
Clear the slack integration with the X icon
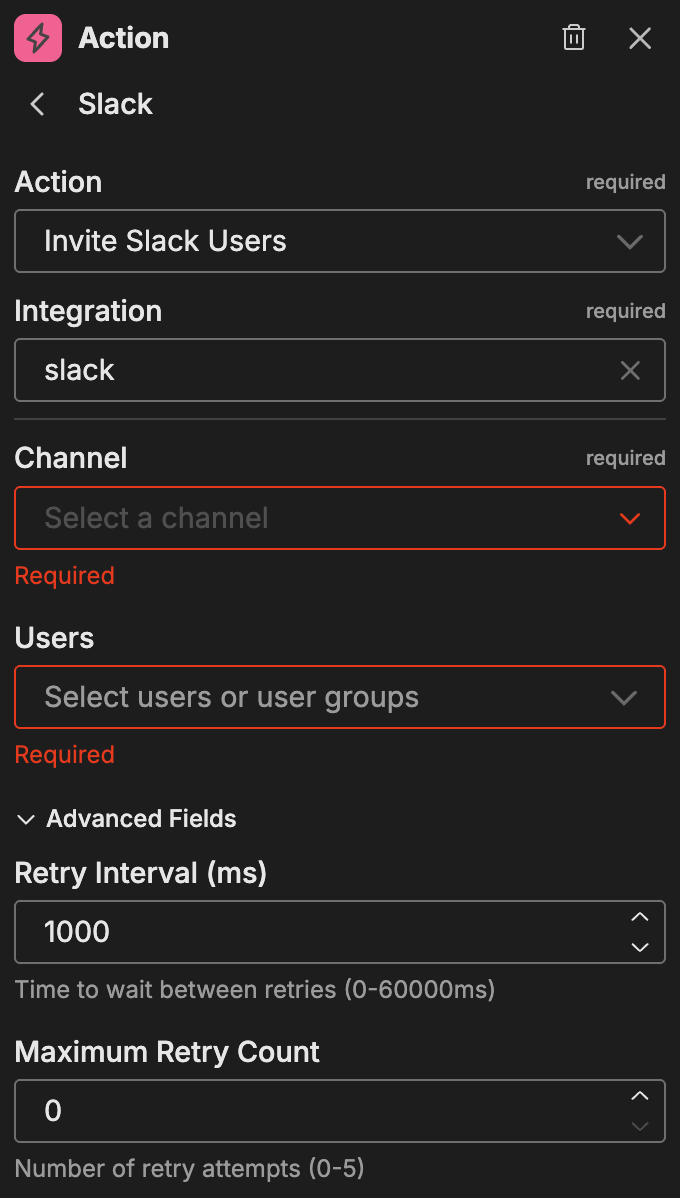[x=630, y=370]
